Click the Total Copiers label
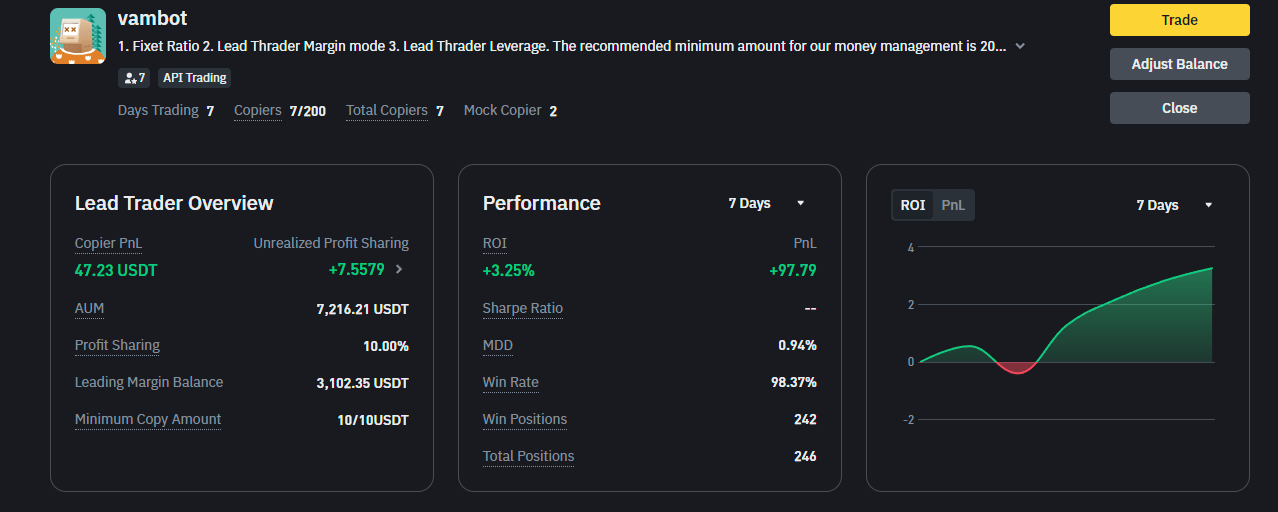 pos(386,110)
